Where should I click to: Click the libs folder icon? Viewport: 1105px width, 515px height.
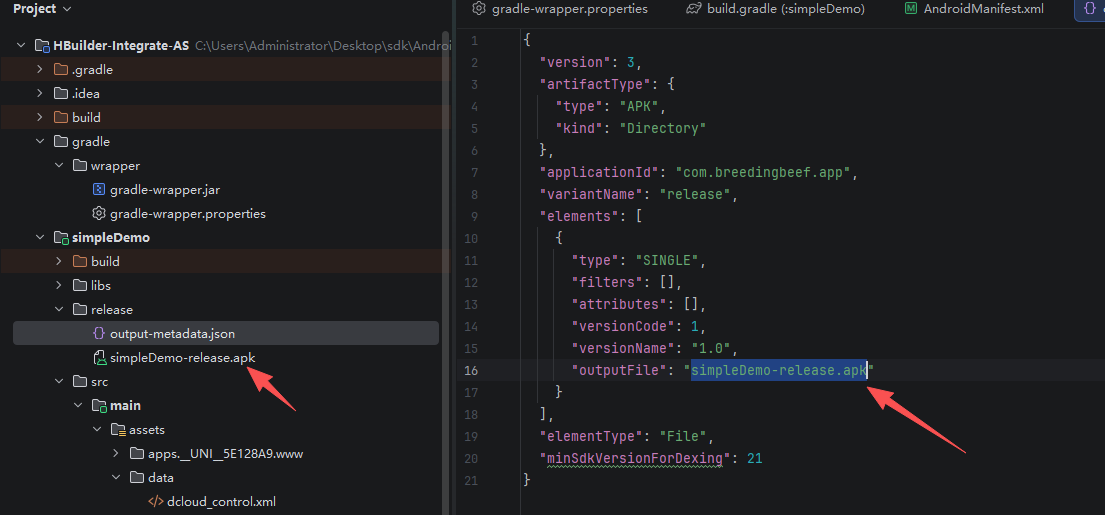point(80,286)
